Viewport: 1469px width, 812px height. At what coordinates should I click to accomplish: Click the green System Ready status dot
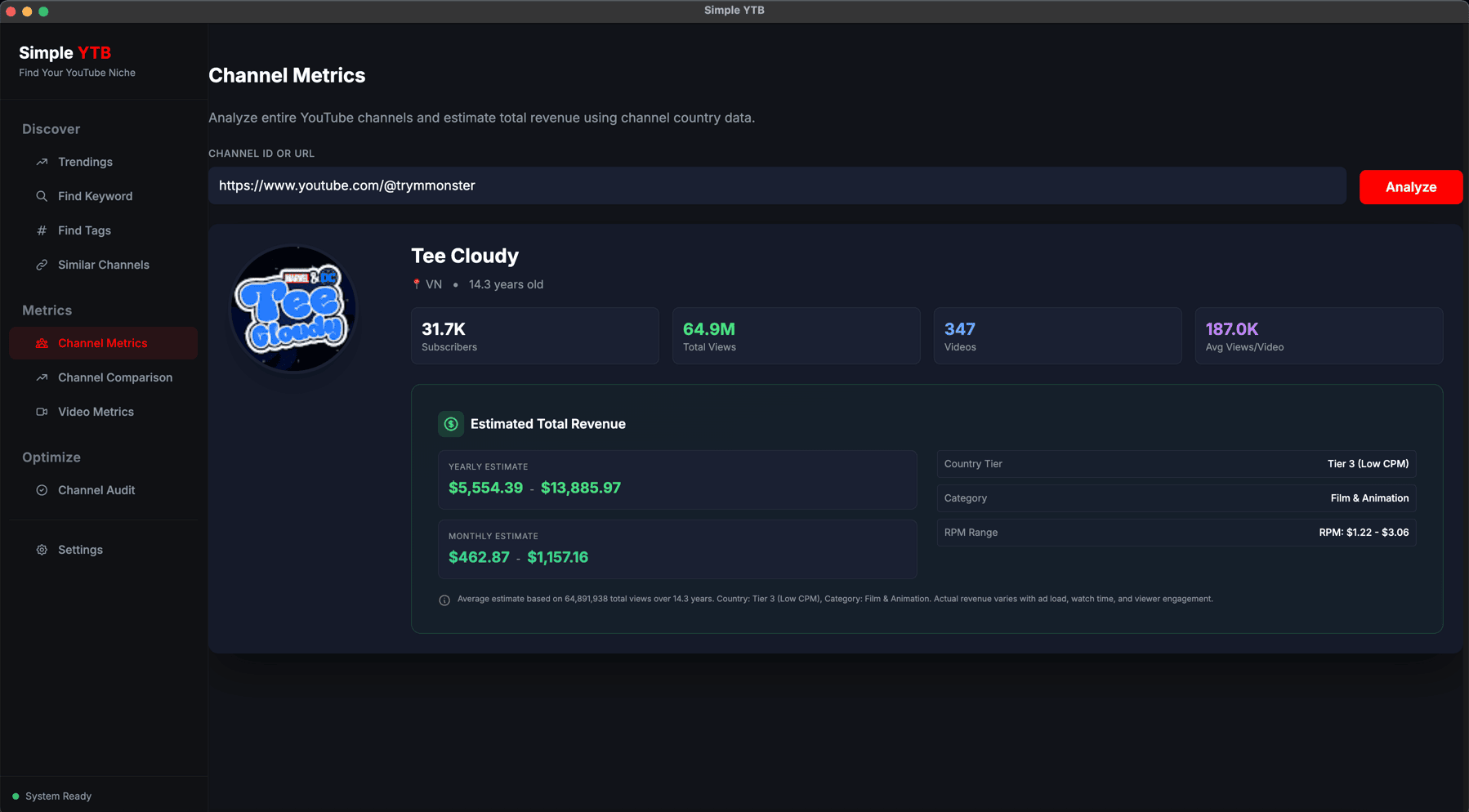click(16, 796)
